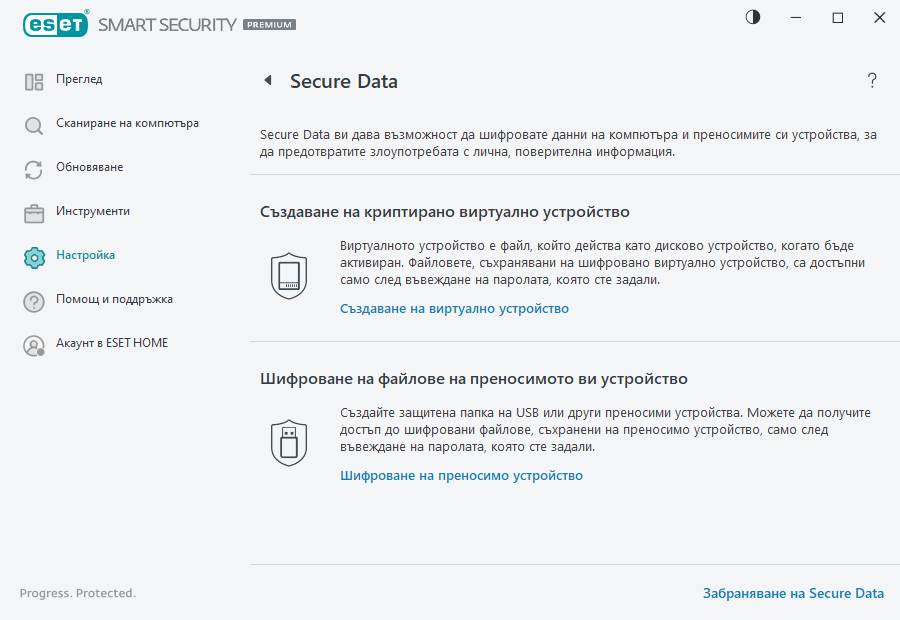Click the Помощ и поддръжка question-circle icon

[33, 299]
